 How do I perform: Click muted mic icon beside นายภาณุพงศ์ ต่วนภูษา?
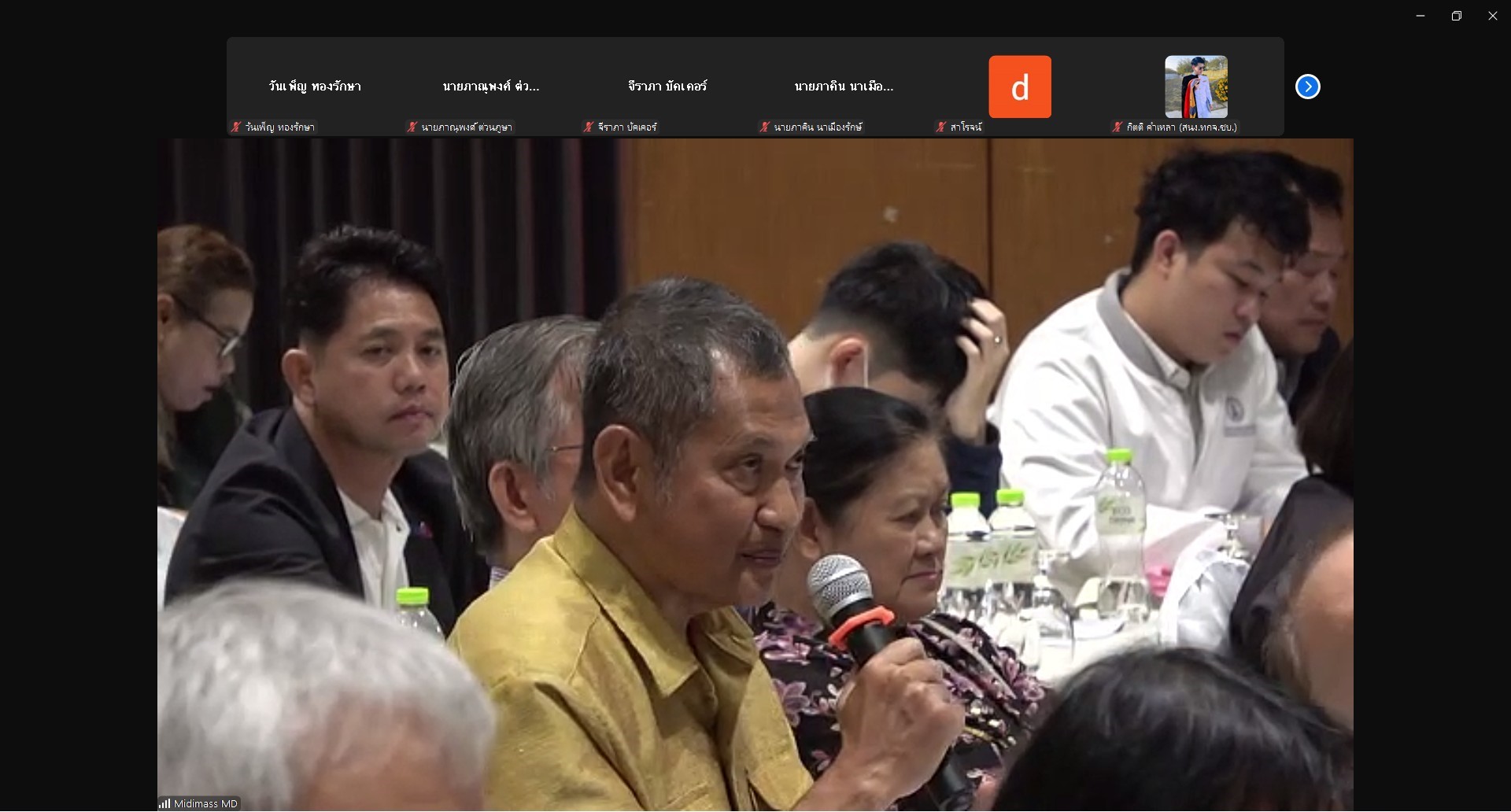point(412,127)
